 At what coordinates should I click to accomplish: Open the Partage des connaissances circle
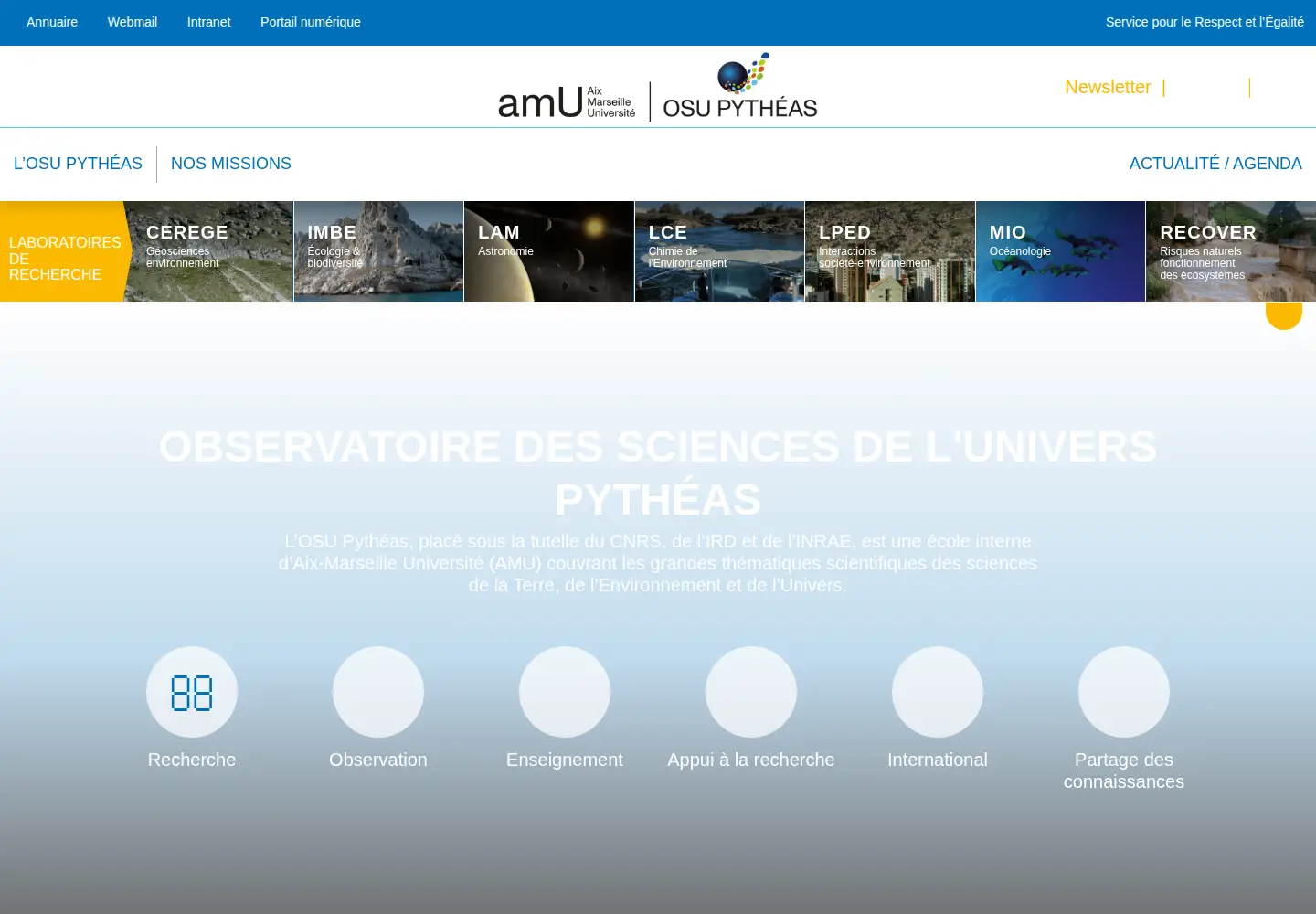tap(1124, 692)
